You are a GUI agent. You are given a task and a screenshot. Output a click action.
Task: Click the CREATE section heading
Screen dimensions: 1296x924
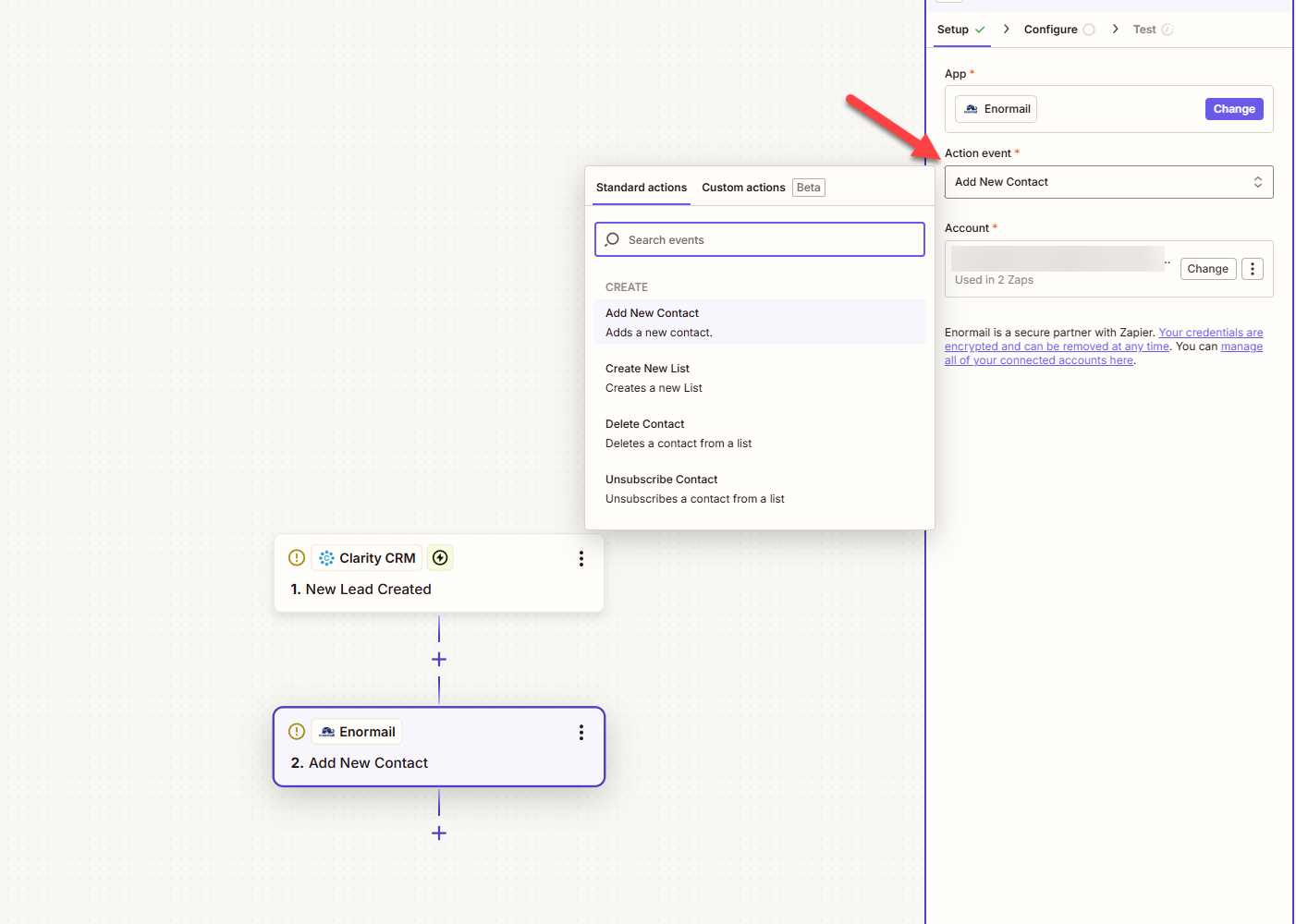627,287
